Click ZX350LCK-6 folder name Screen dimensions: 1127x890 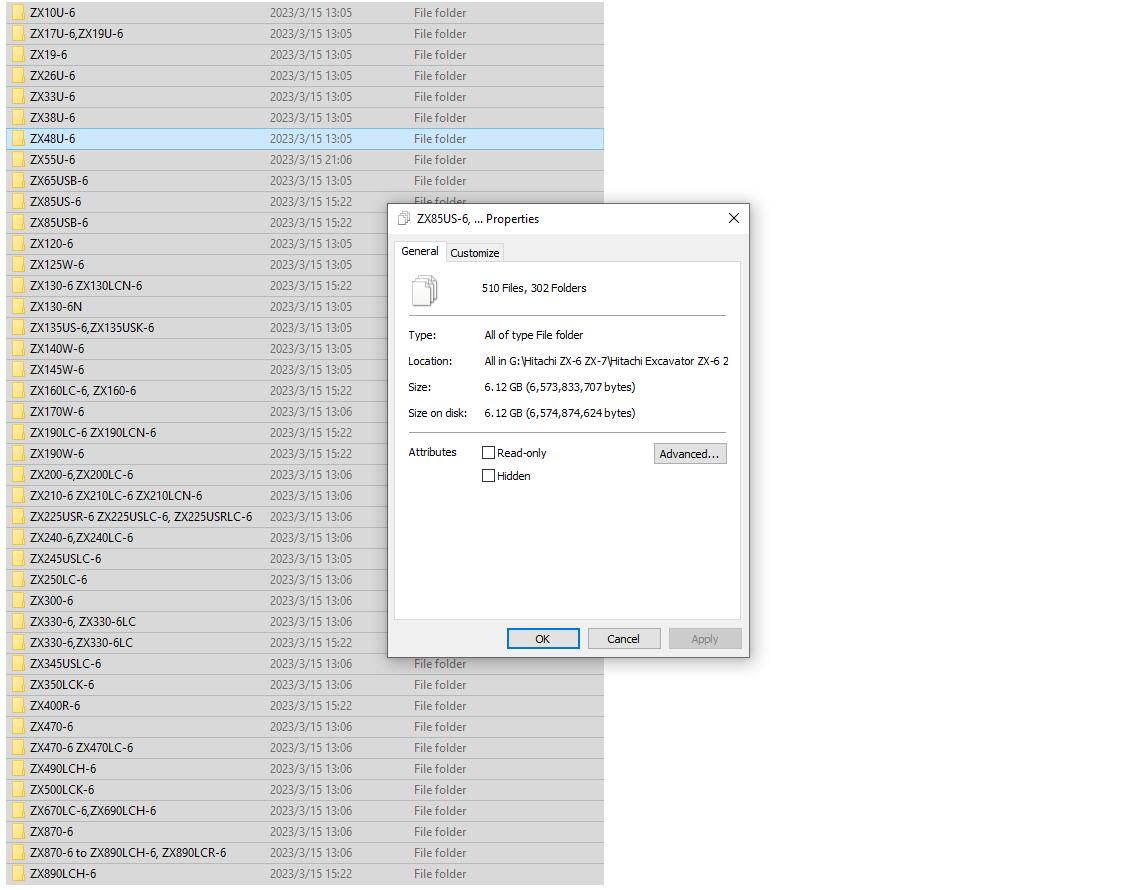(62, 684)
